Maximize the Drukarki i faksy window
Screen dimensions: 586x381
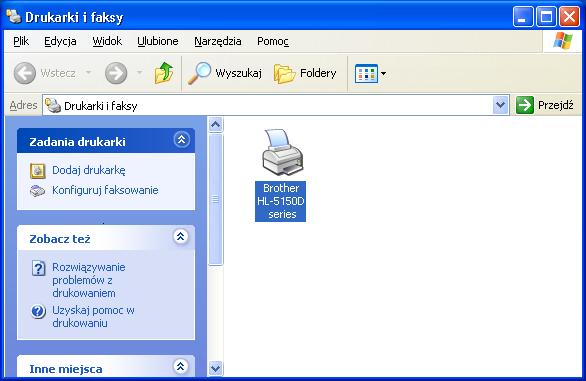546,17
